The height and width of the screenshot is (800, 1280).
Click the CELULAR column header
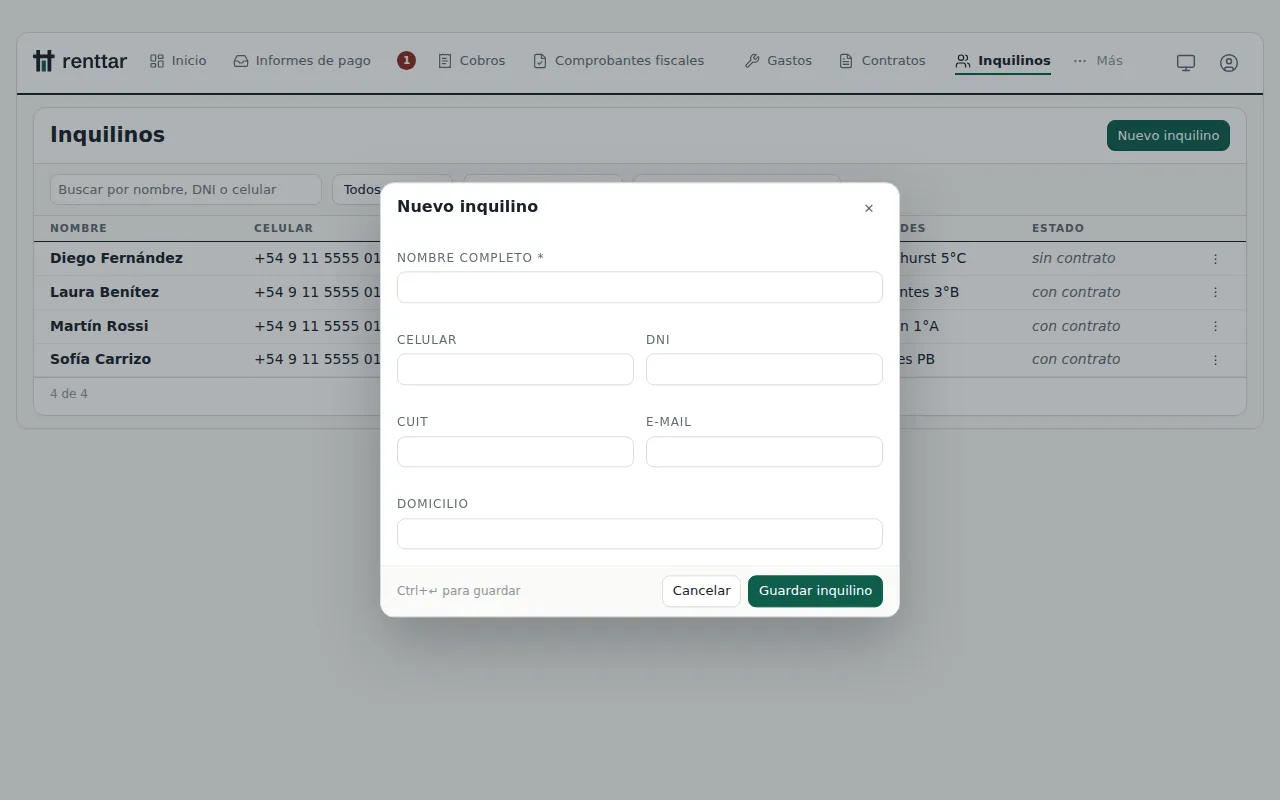(x=283, y=229)
